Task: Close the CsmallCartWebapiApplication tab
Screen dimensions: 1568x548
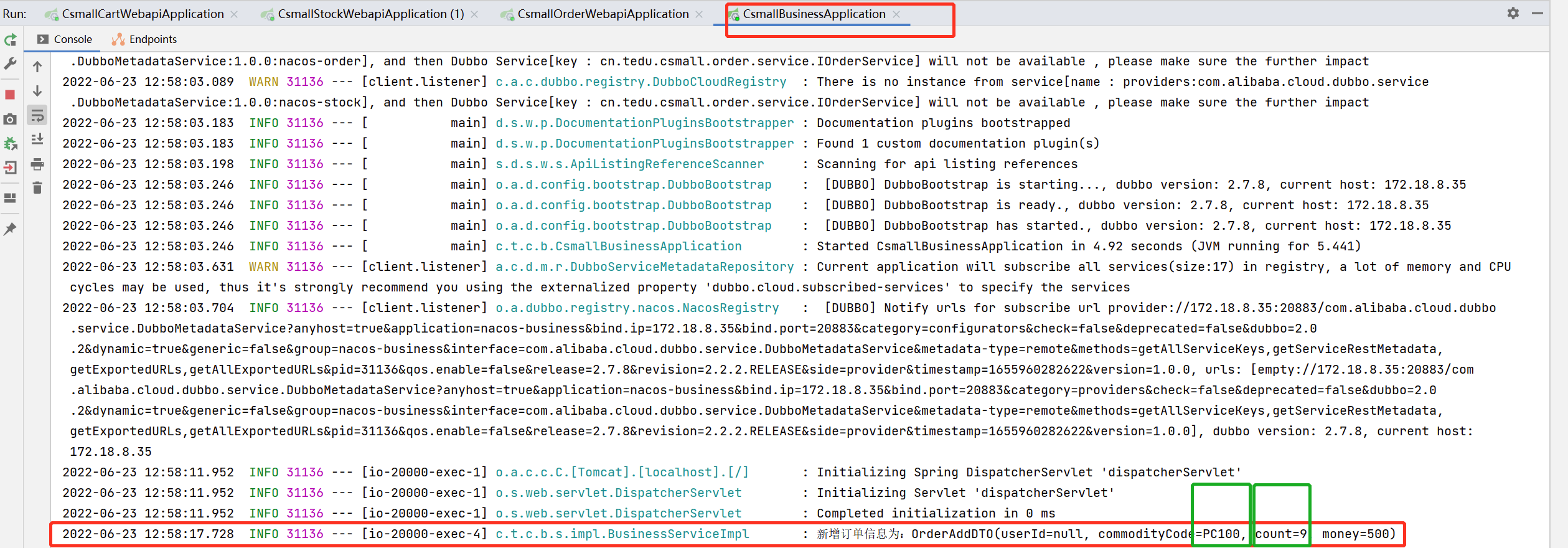Action: click(x=234, y=14)
